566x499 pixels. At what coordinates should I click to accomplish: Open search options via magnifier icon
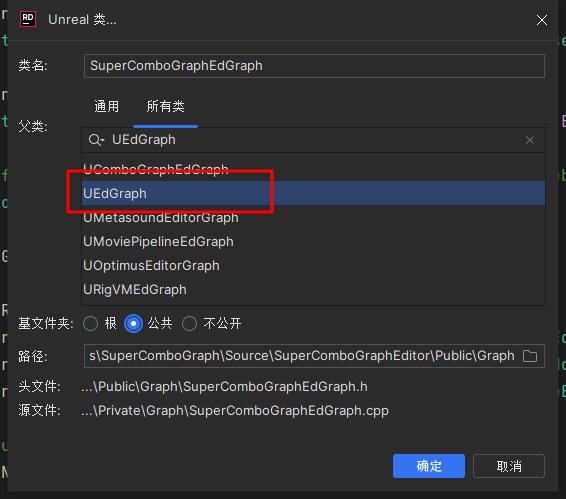tap(96, 140)
